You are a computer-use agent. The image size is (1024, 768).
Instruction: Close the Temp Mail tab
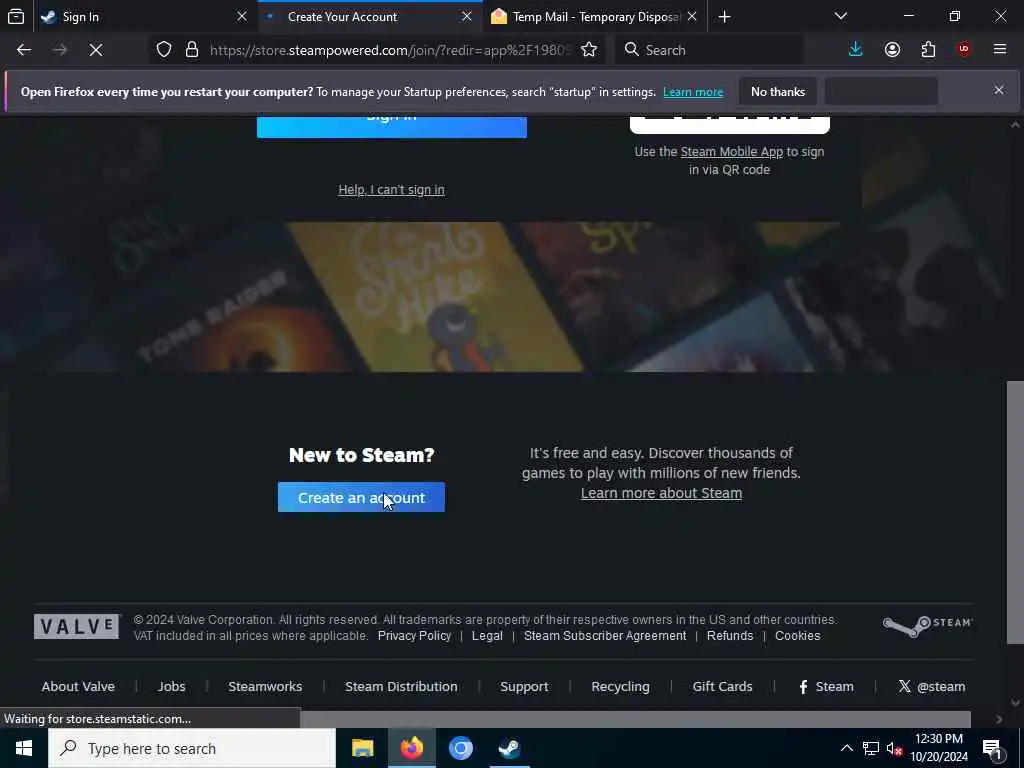click(x=692, y=16)
